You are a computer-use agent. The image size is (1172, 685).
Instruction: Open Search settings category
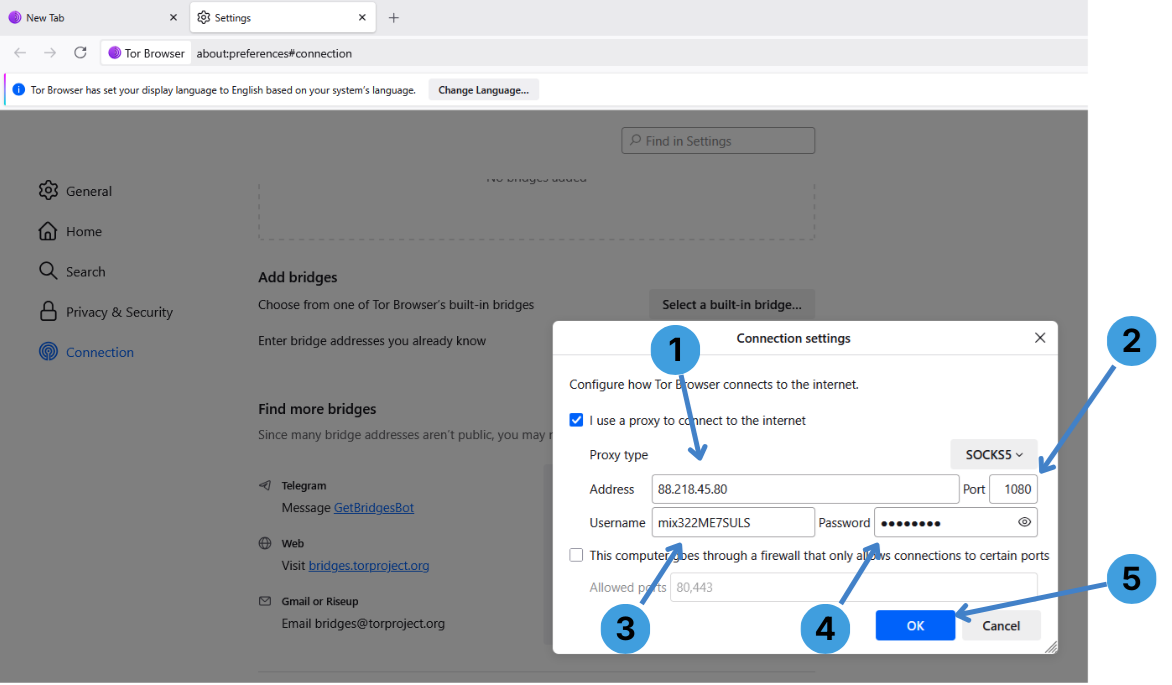72,271
